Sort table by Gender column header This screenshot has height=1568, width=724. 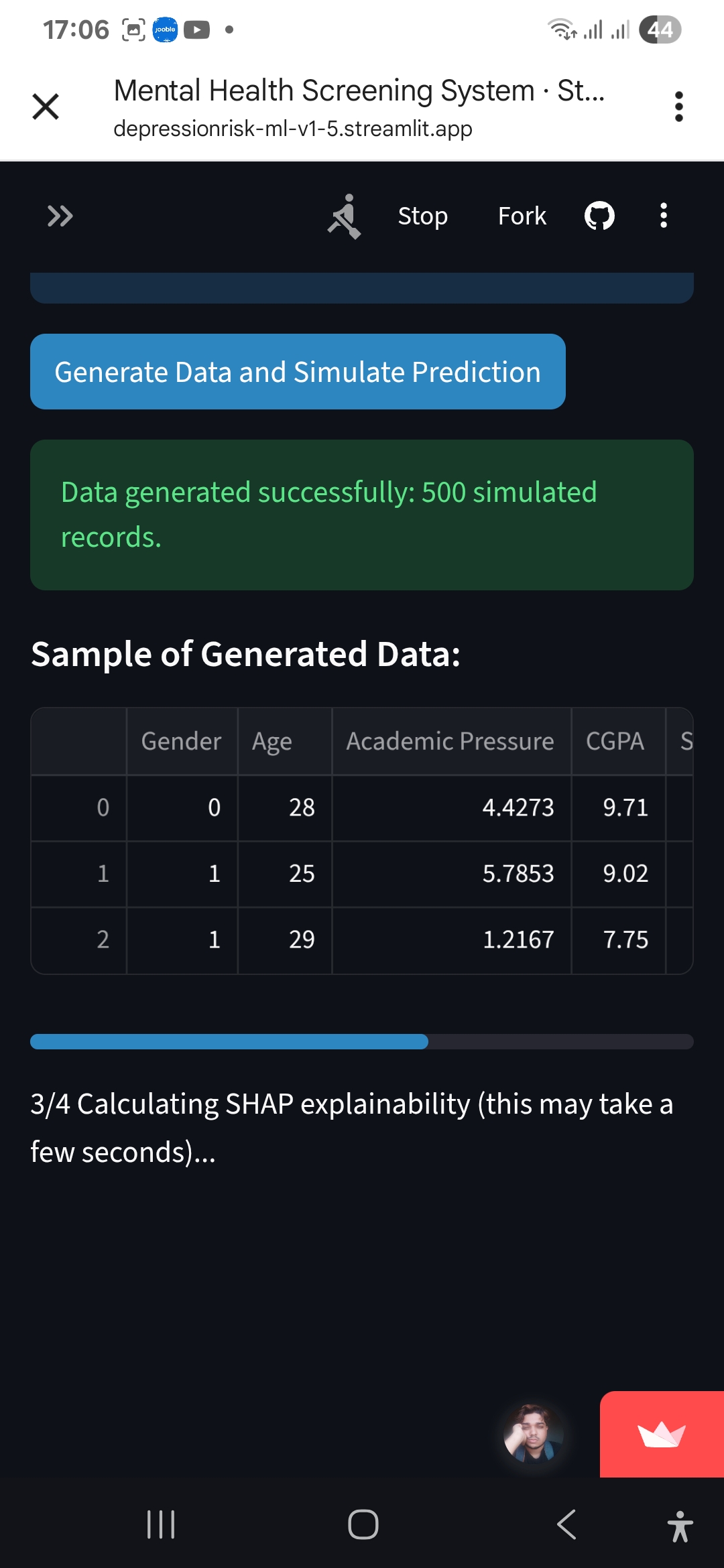181,741
